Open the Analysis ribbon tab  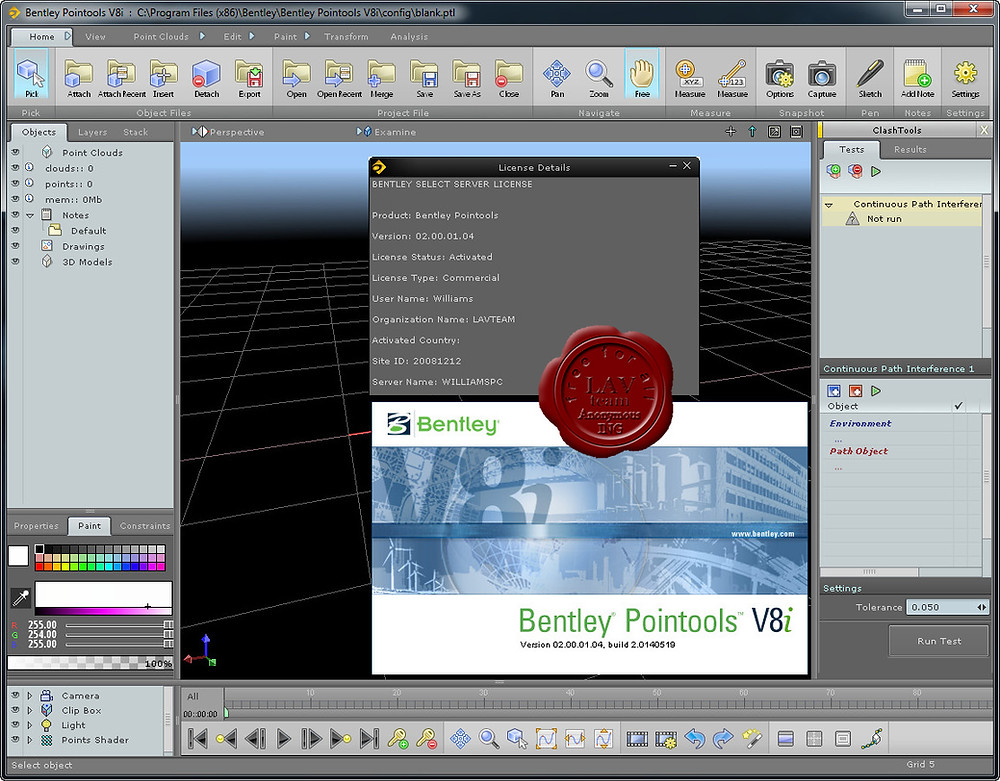(409, 36)
